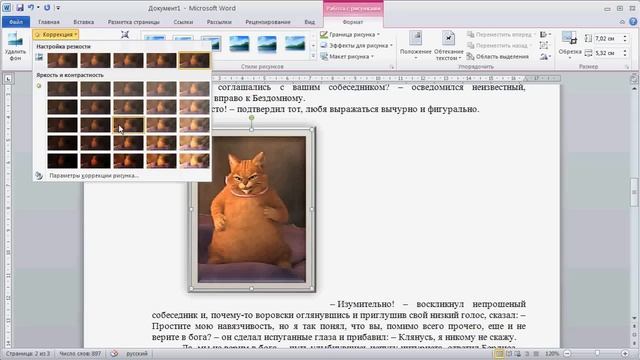The width and height of the screenshot is (640, 360).
Task: Open the Обтекание текстом menu
Action: click(x=448, y=46)
